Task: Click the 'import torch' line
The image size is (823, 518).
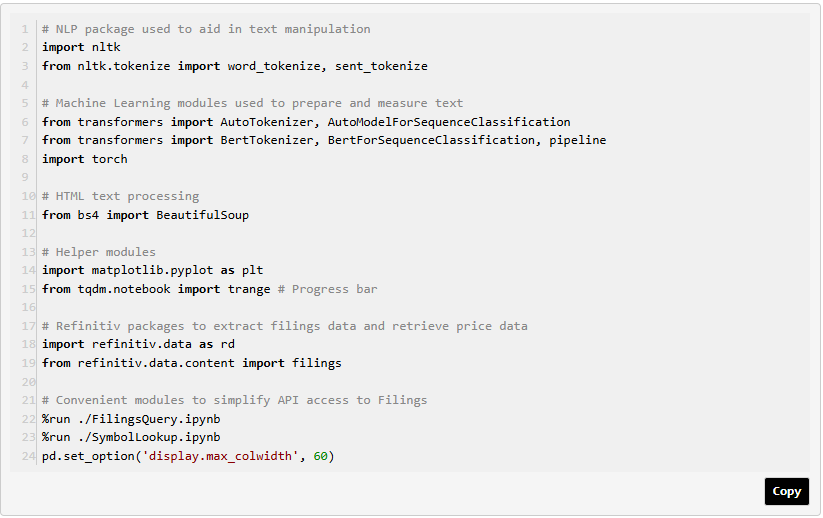Action: pyautogui.click(x=85, y=159)
